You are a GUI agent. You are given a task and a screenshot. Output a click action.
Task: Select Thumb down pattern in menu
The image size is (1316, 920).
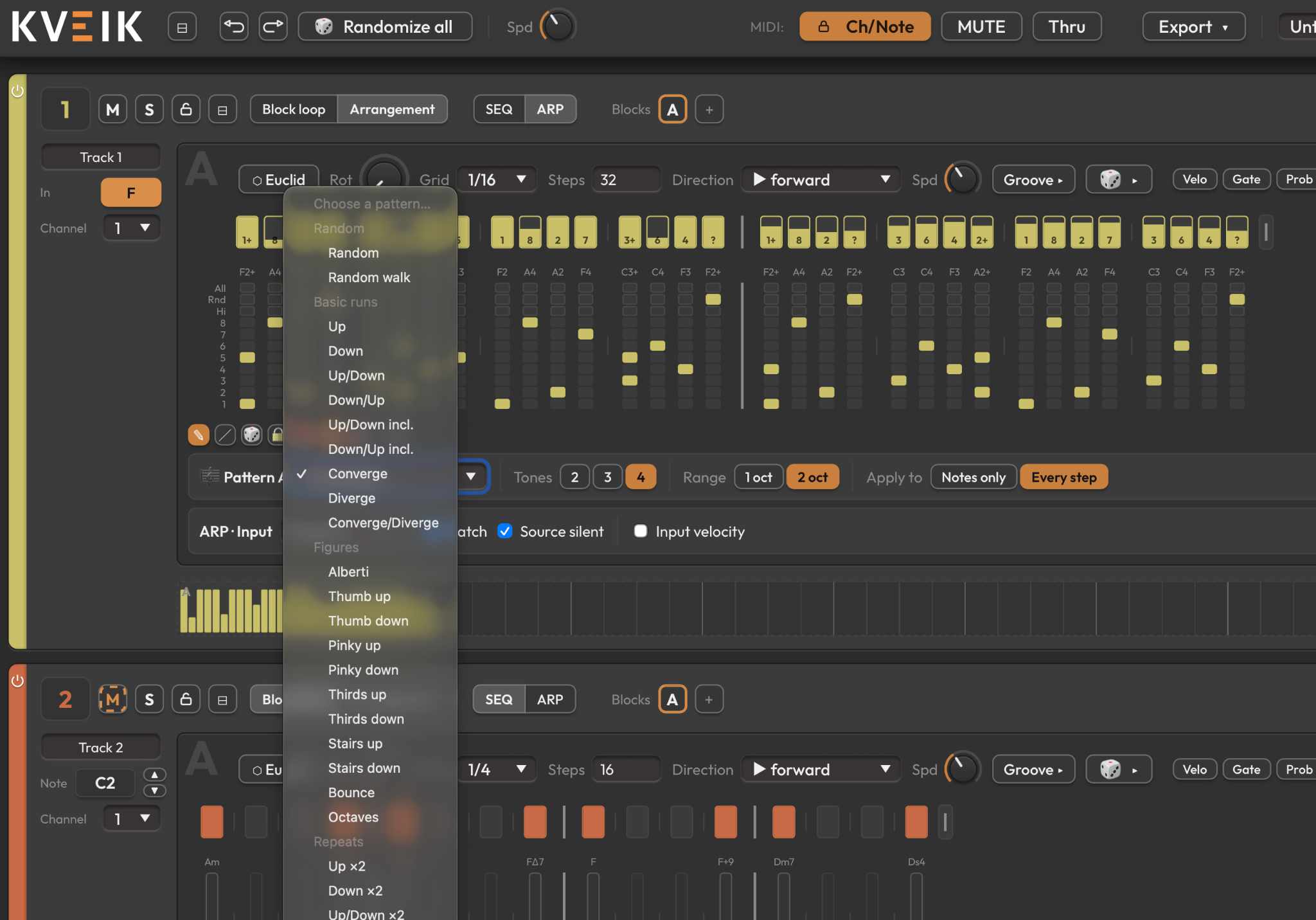[369, 620]
